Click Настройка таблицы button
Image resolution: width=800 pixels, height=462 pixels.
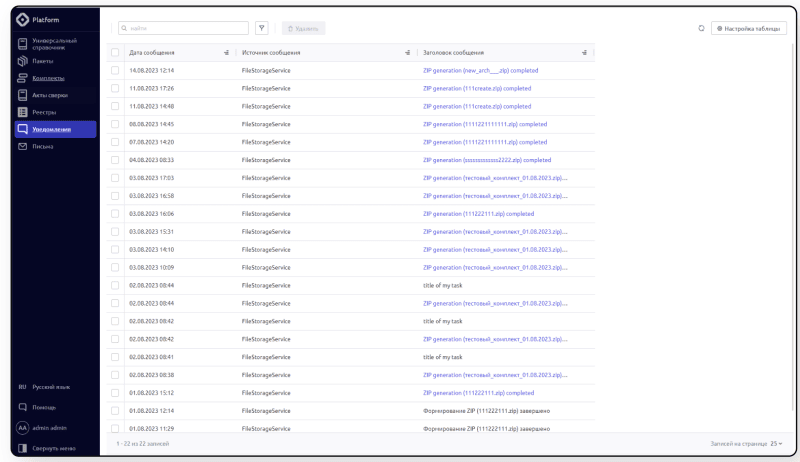point(749,28)
